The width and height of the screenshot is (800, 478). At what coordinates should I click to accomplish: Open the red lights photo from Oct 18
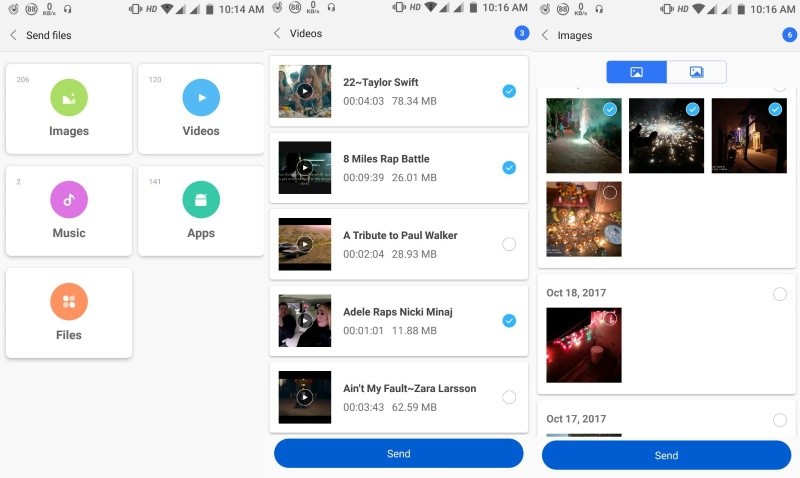(x=584, y=345)
